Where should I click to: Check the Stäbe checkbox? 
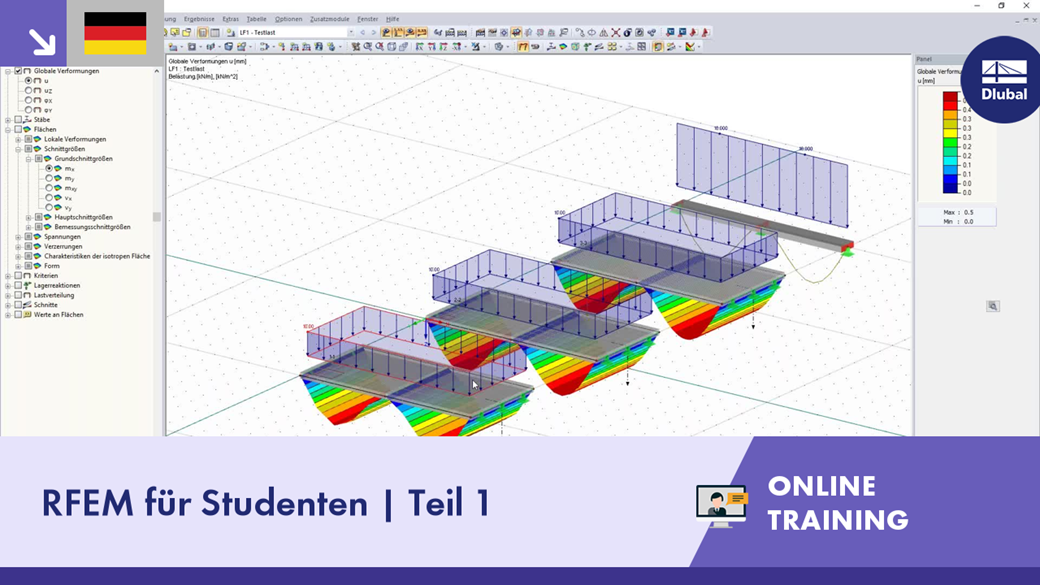[x=18, y=120]
